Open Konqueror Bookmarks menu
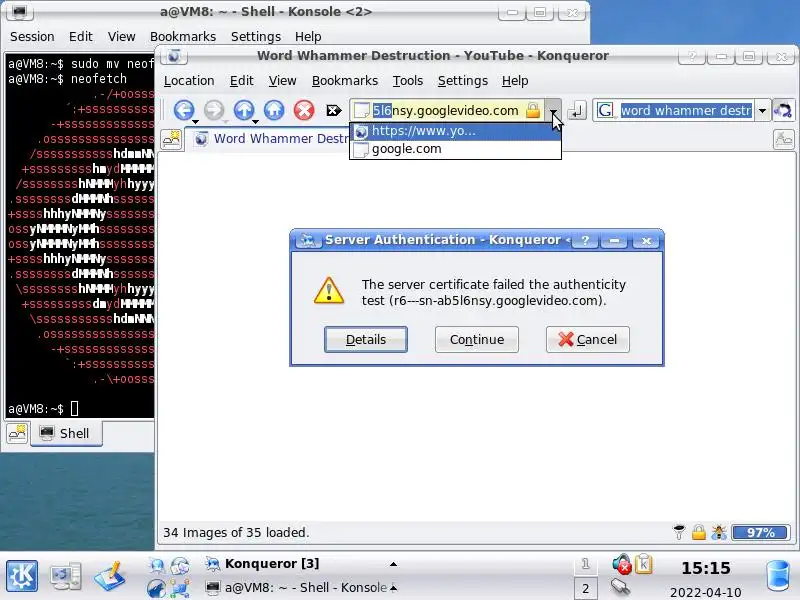This screenshot has width=800, height=600. coord(345,81)
